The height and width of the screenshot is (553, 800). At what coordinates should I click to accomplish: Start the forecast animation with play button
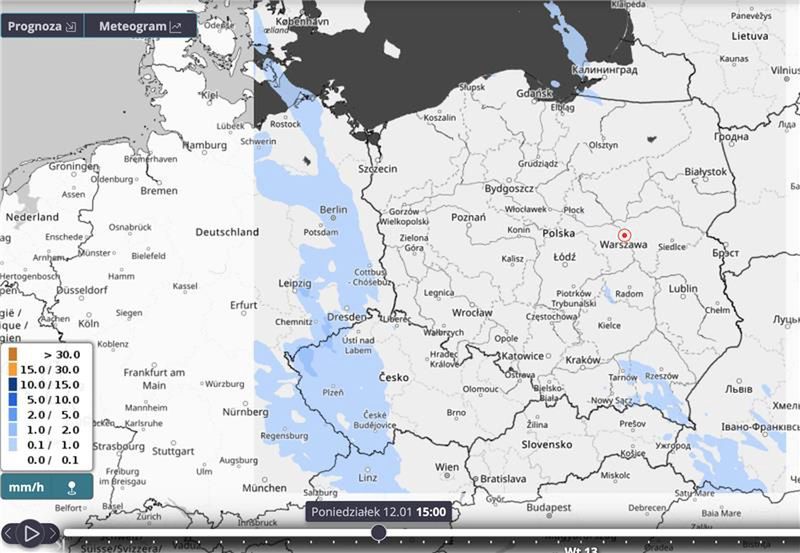[x=30, y=534]
